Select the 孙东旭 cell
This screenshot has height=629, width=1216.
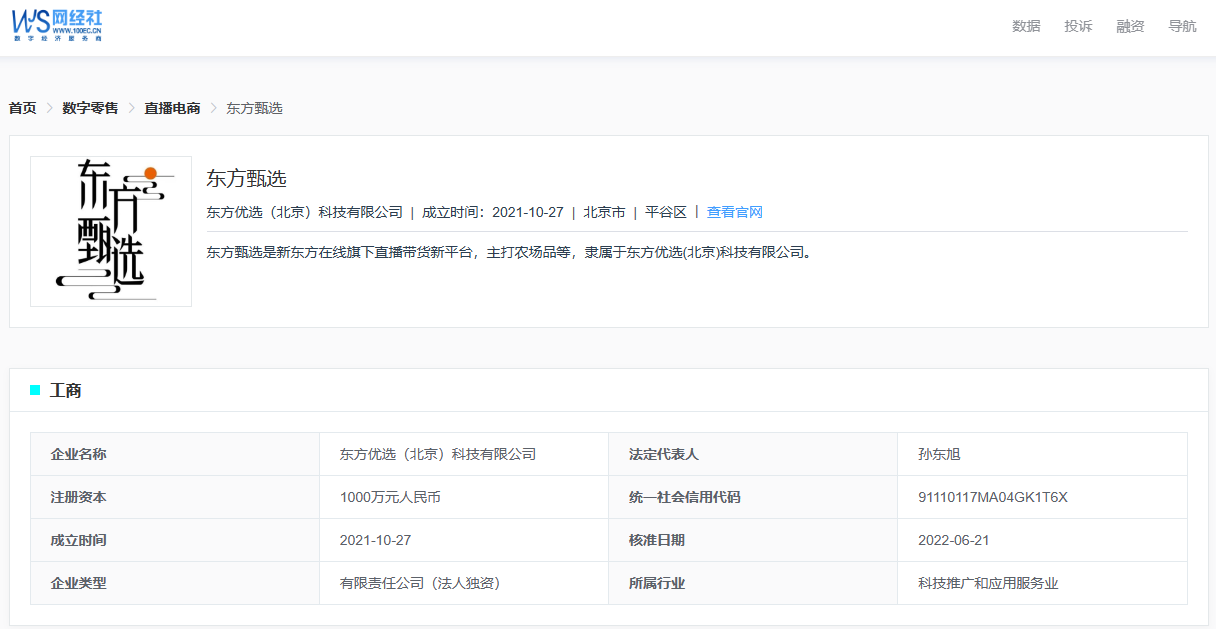(x=1042, y=454)
